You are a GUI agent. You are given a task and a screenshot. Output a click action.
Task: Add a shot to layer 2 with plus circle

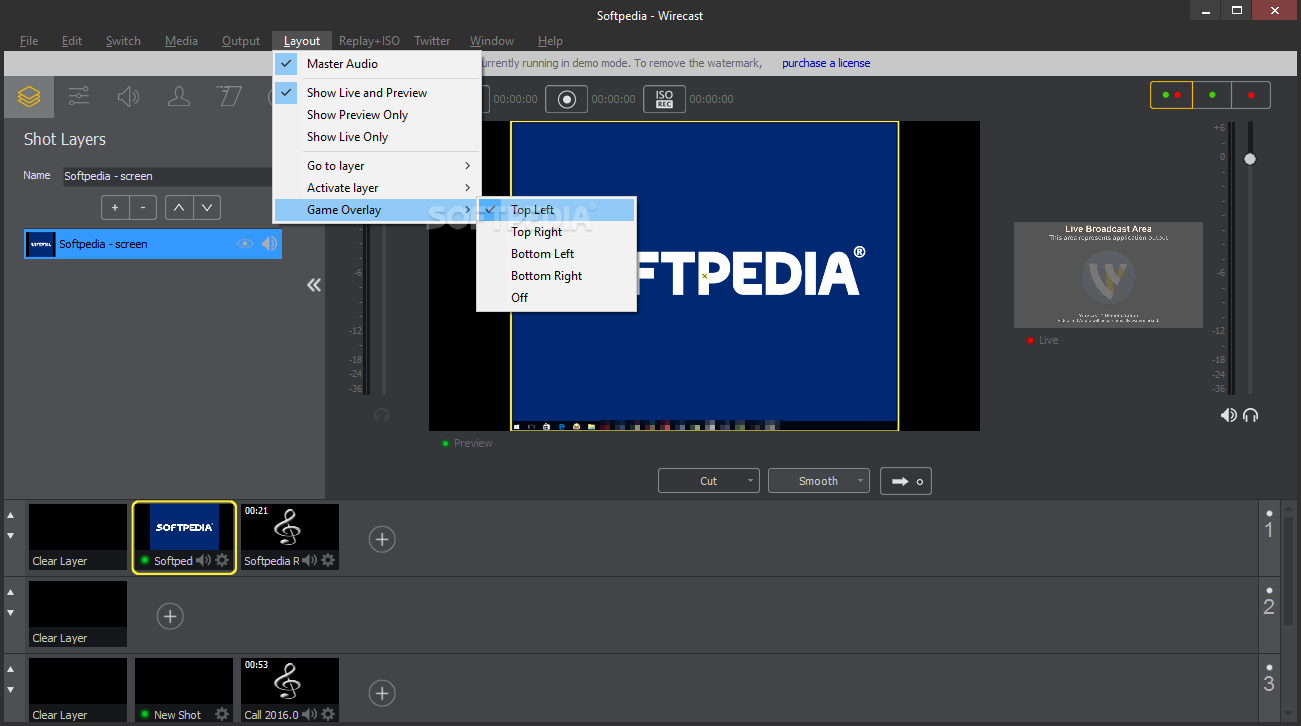(170, 616)
